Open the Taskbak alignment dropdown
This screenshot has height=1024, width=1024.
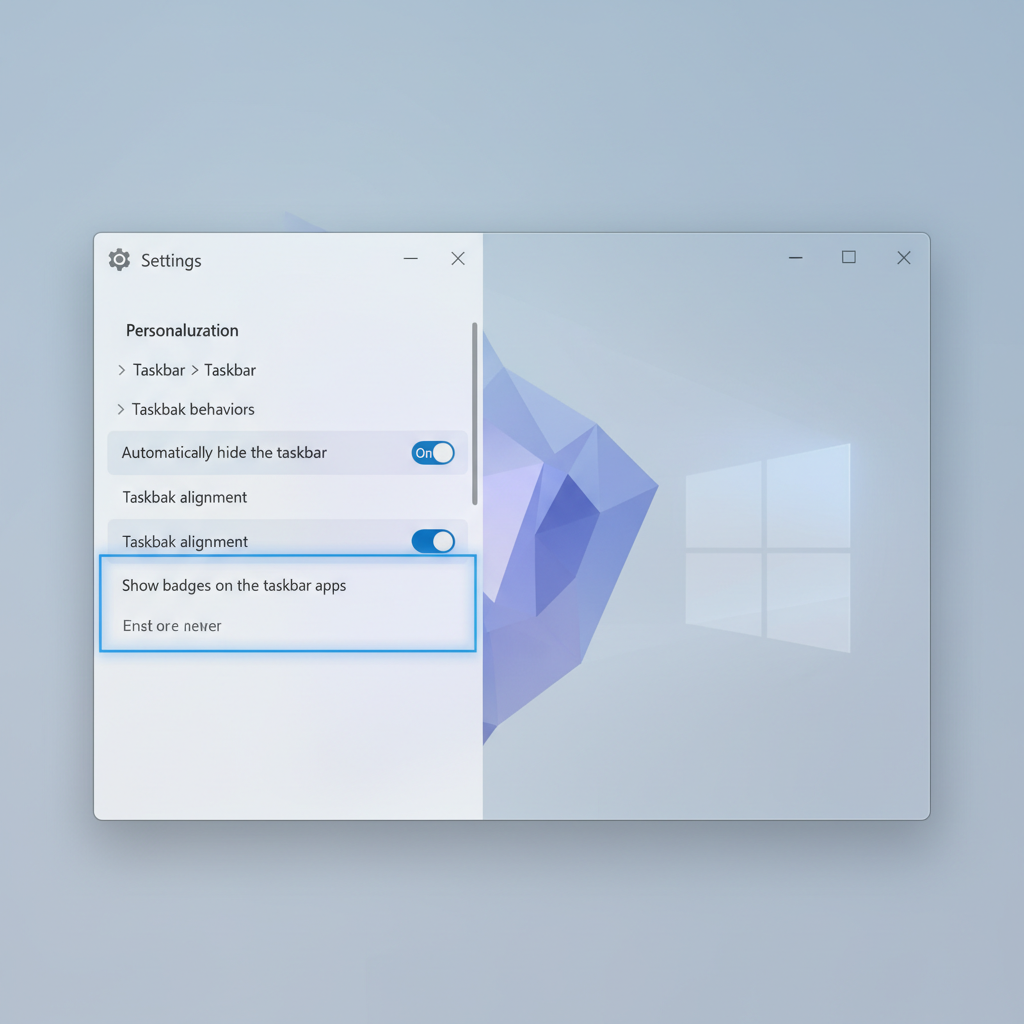[185, 497]
